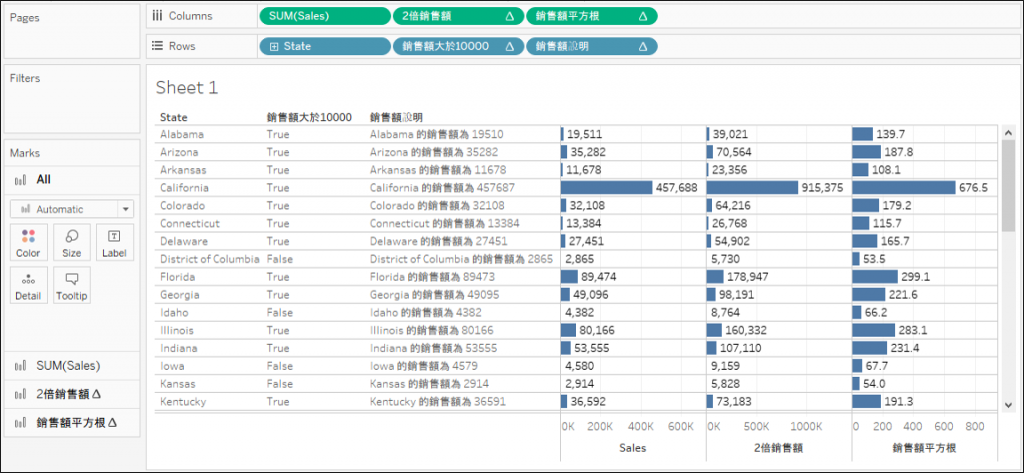Image resolution: width=1024 pixels, height=473 pixels.
Task: Click delta icon on 2倍銷售額 column pill
Action: click(509, 16)
